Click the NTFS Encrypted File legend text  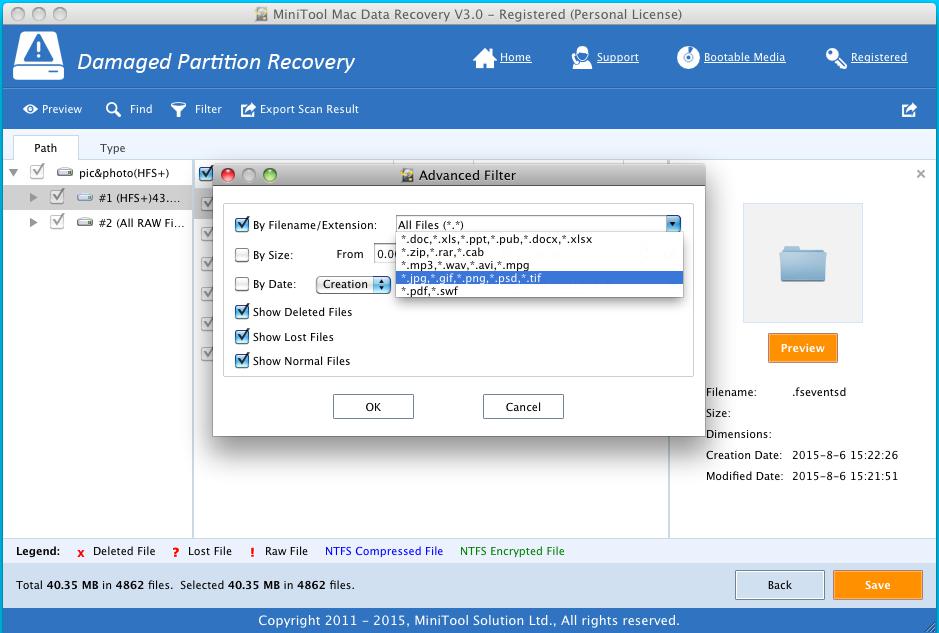512,551
